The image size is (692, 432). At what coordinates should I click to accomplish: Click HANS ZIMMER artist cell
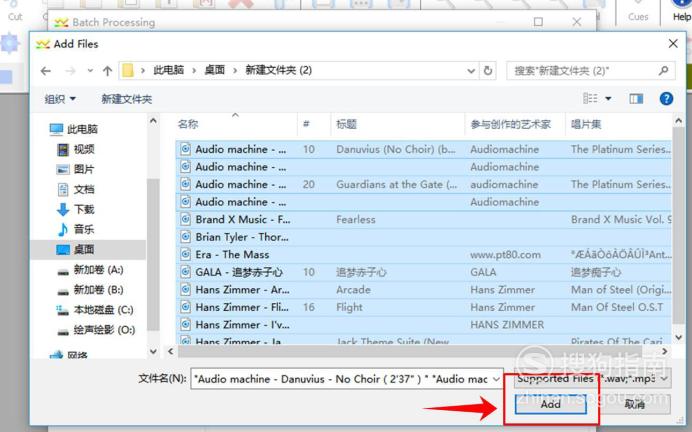(x=507, y=325)
